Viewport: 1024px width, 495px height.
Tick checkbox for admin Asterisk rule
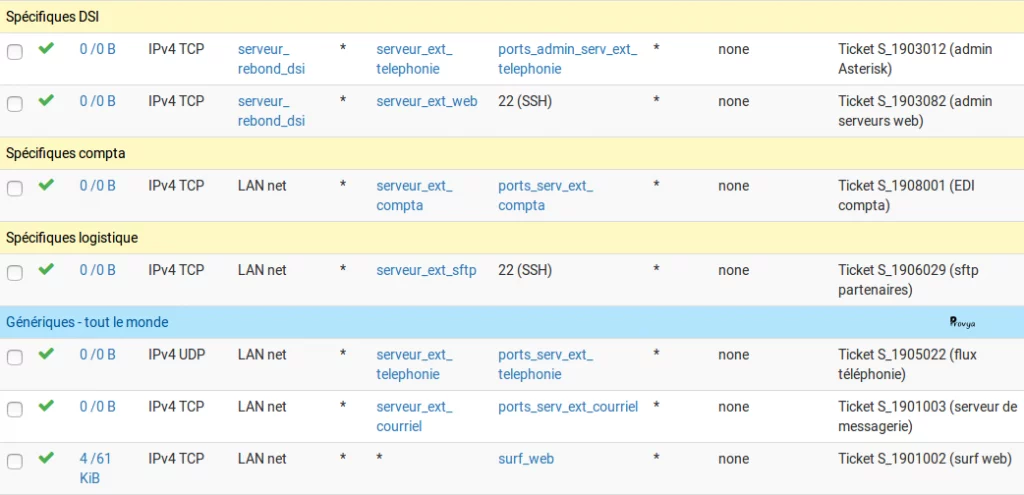click(x=14, y=52)
